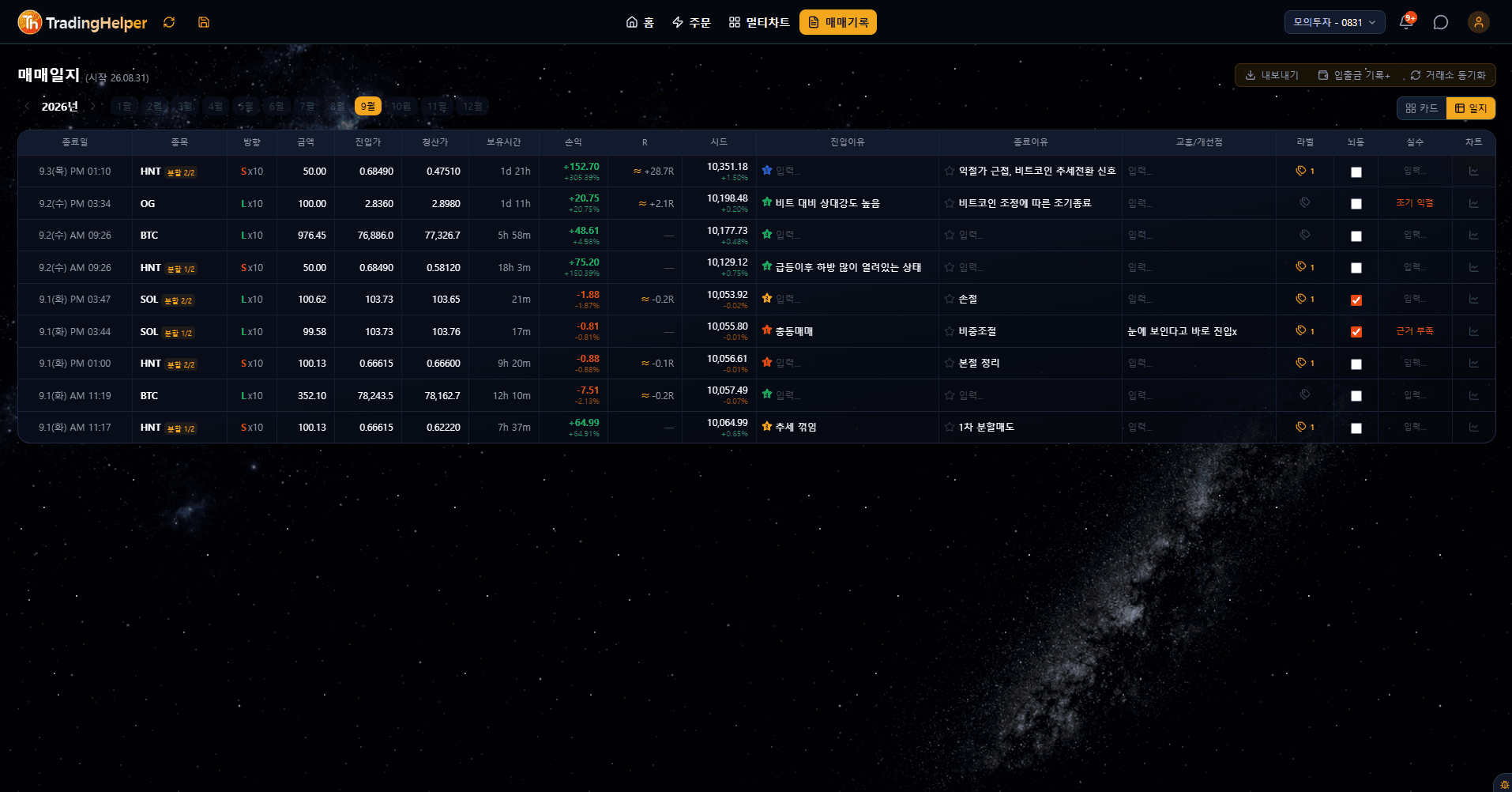The height and width of the screenshot is (792, 1512).
Task: Select the 10월 month button
Action: (401, 106)
